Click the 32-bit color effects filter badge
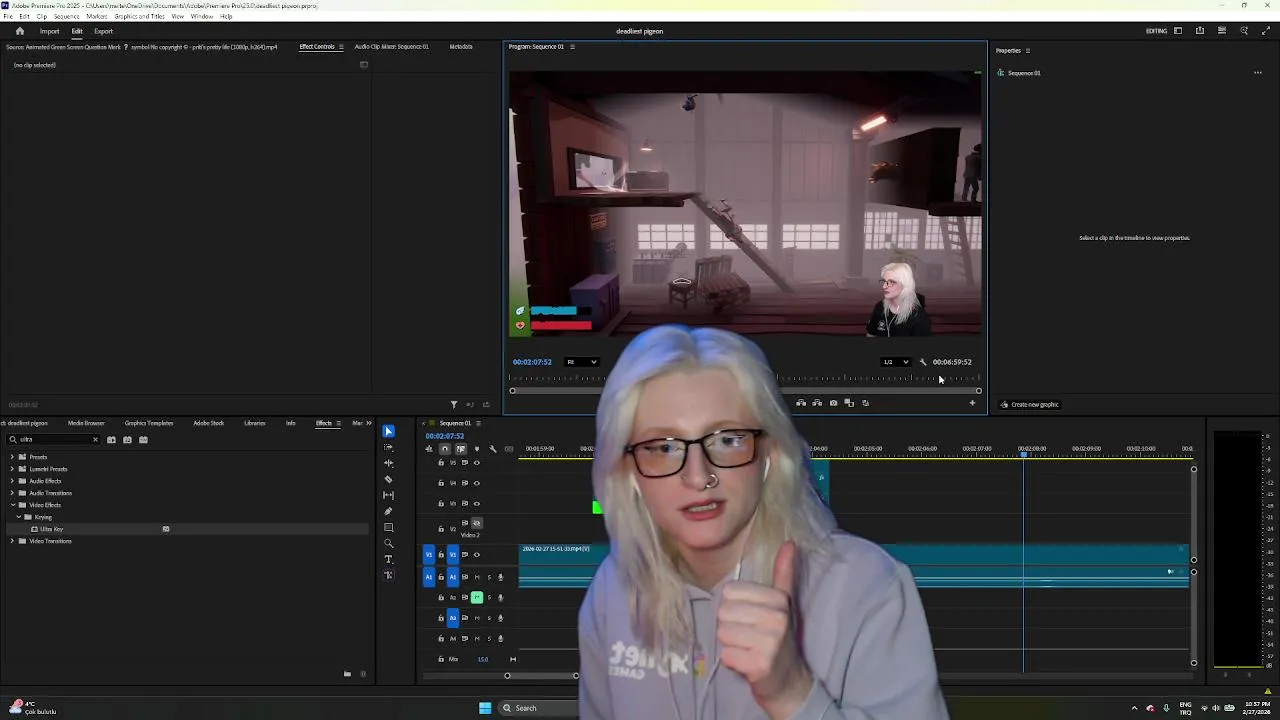 (127, 440)
